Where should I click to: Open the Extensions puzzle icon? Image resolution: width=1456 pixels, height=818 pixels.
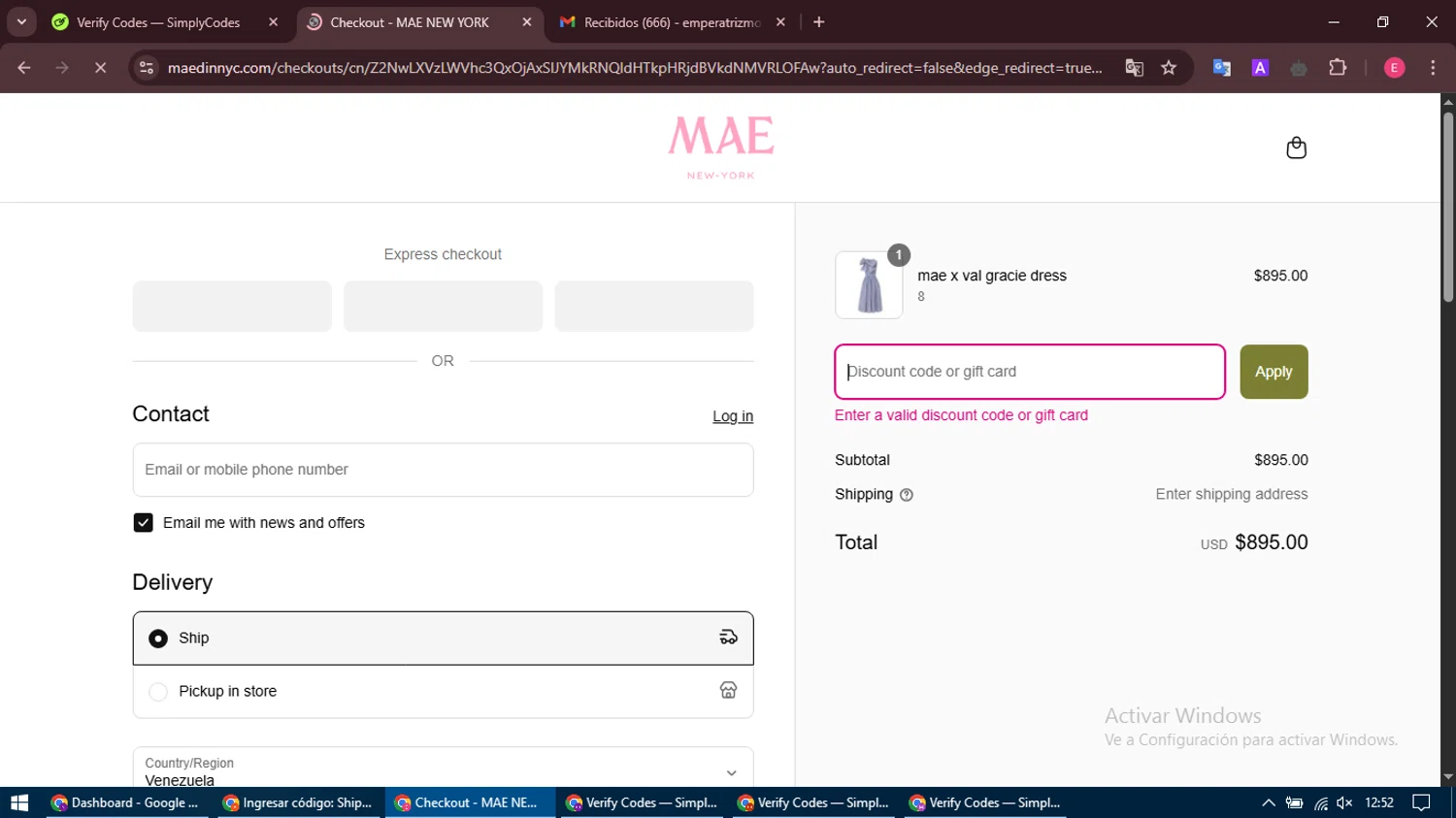1338,67
